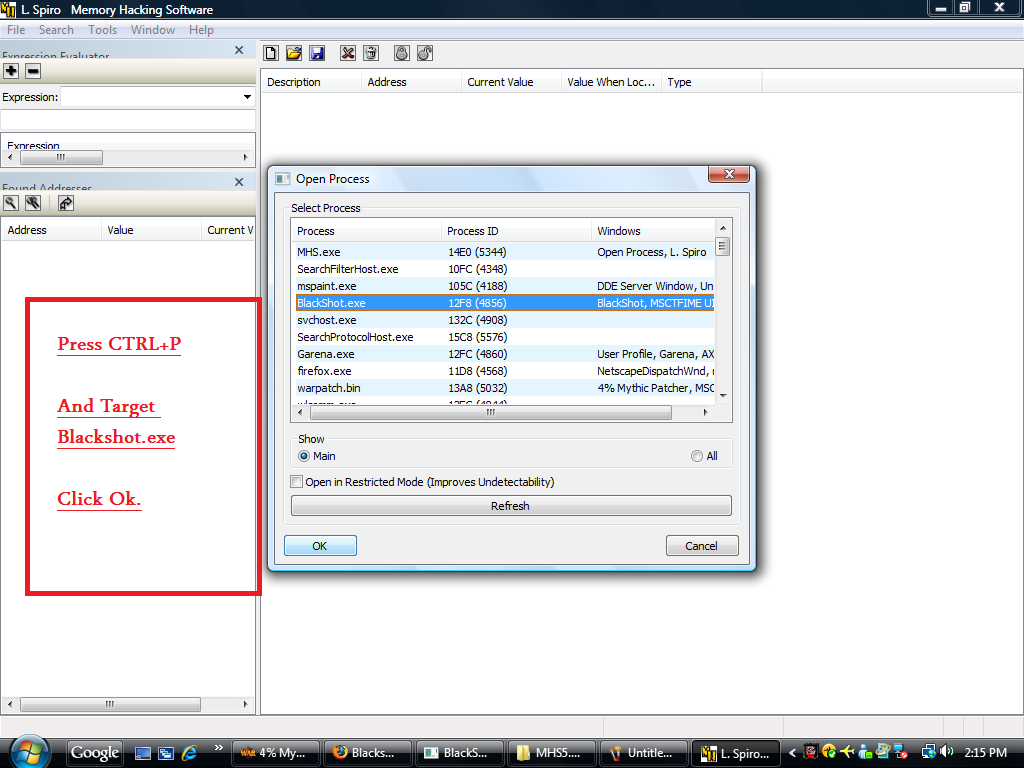The image size is (1024, 768).
Task: Select the MHS.exe process row
Action: [505, 252]
